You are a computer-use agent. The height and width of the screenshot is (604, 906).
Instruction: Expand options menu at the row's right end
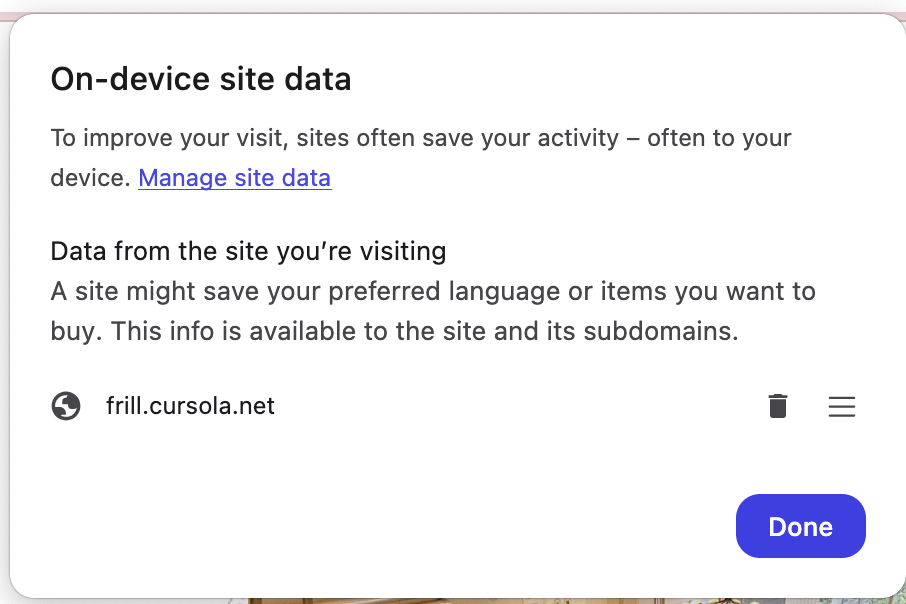(842, 406)
